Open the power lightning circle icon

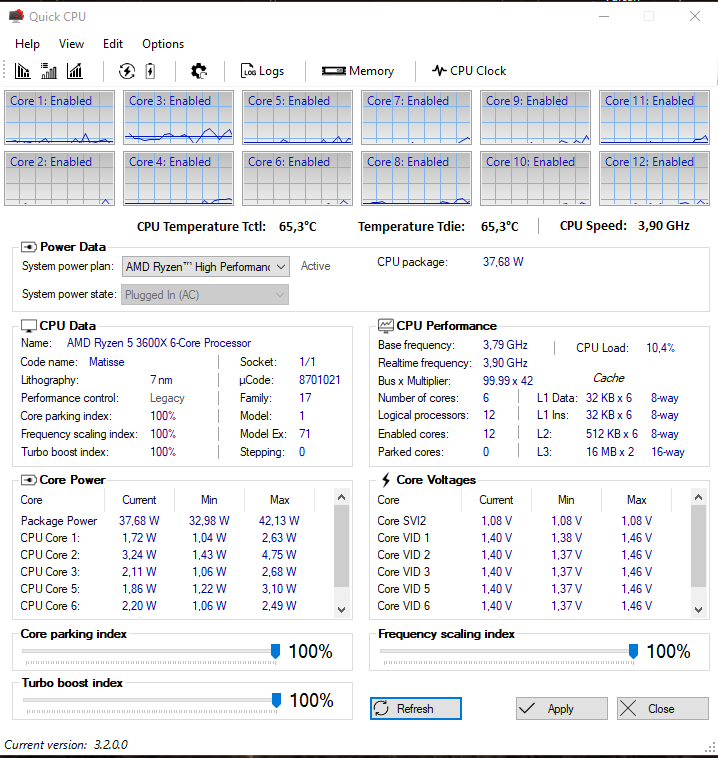127,71
